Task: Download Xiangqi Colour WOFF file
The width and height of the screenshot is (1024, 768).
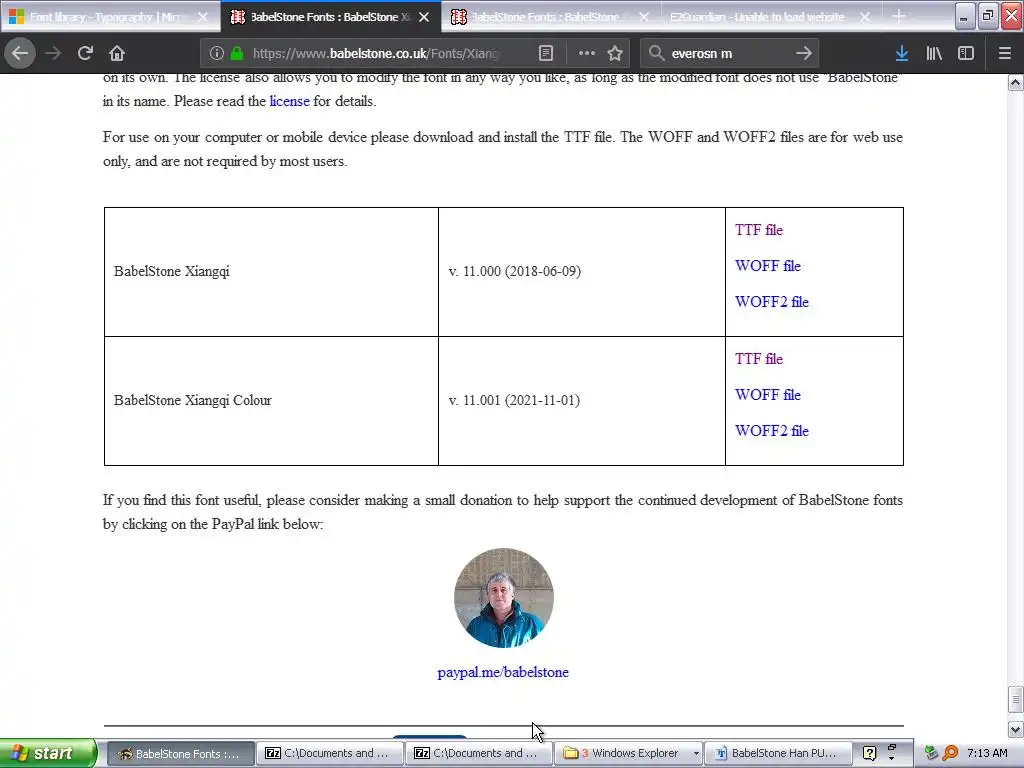Action: coord(767,395)
